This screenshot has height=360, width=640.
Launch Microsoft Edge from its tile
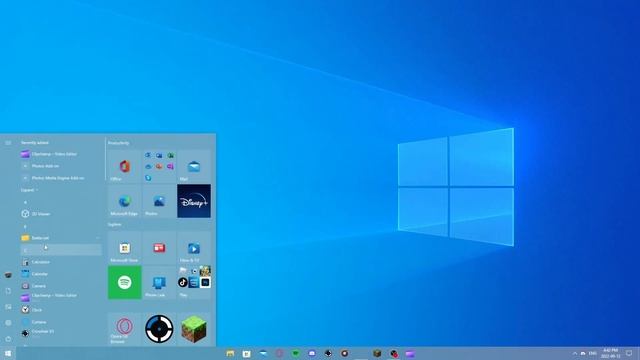[124, 201]
